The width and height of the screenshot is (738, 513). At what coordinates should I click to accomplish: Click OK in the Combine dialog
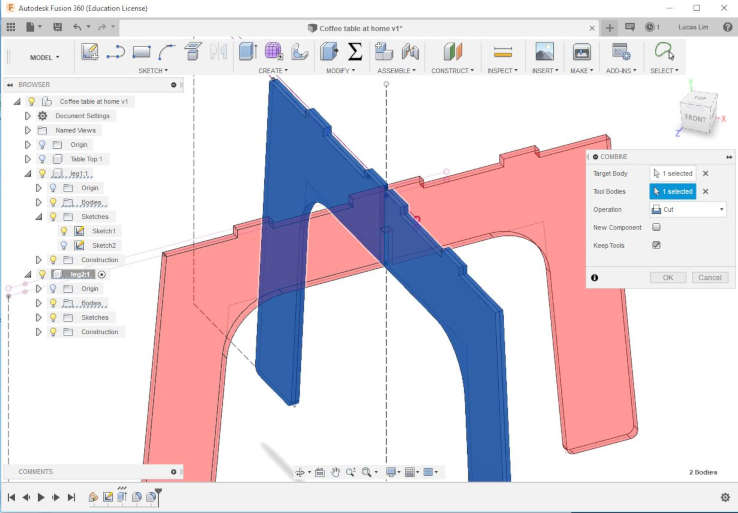pyautogui.click(x=668, y=277)
